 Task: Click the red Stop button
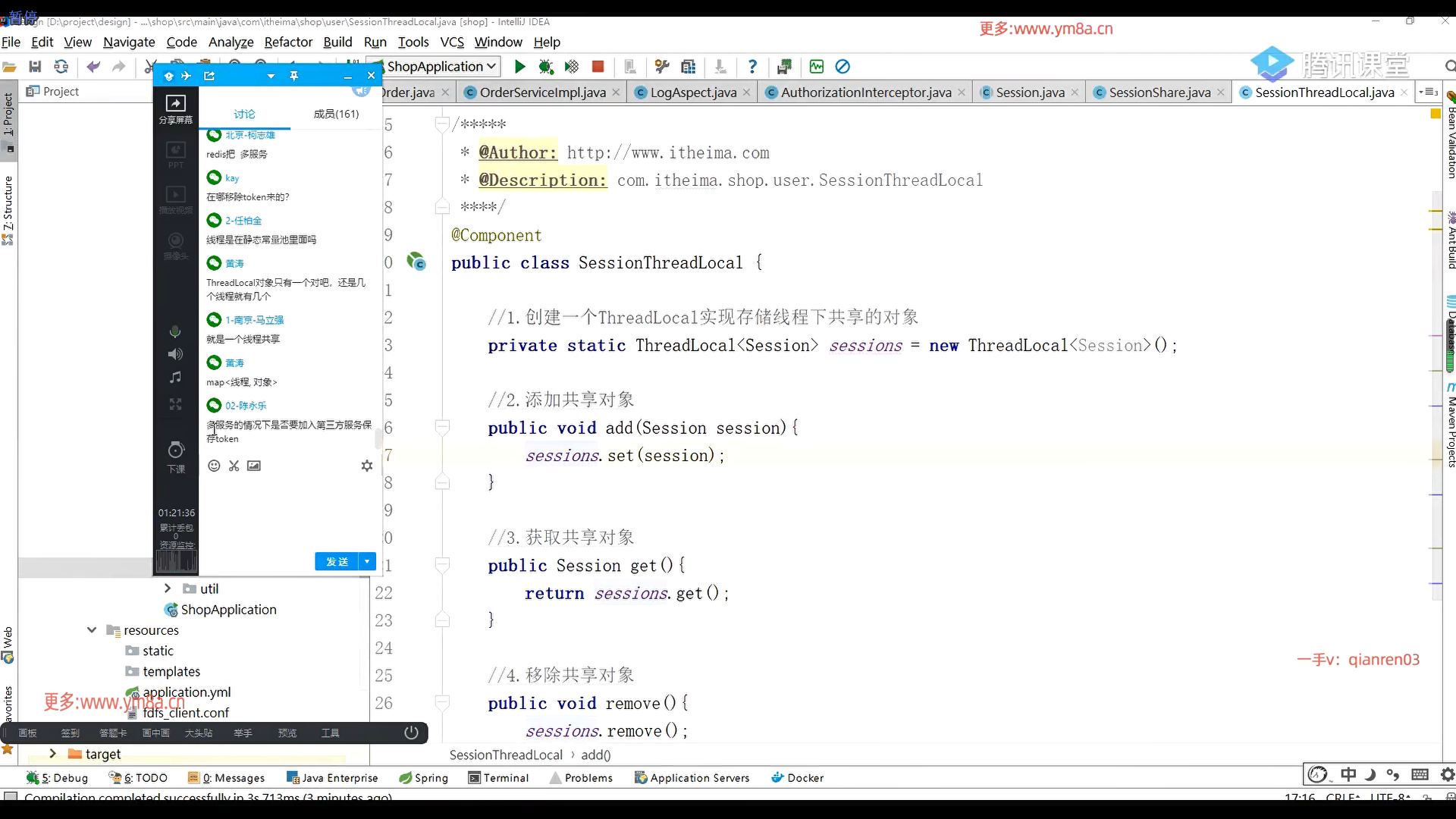[598, 67]
